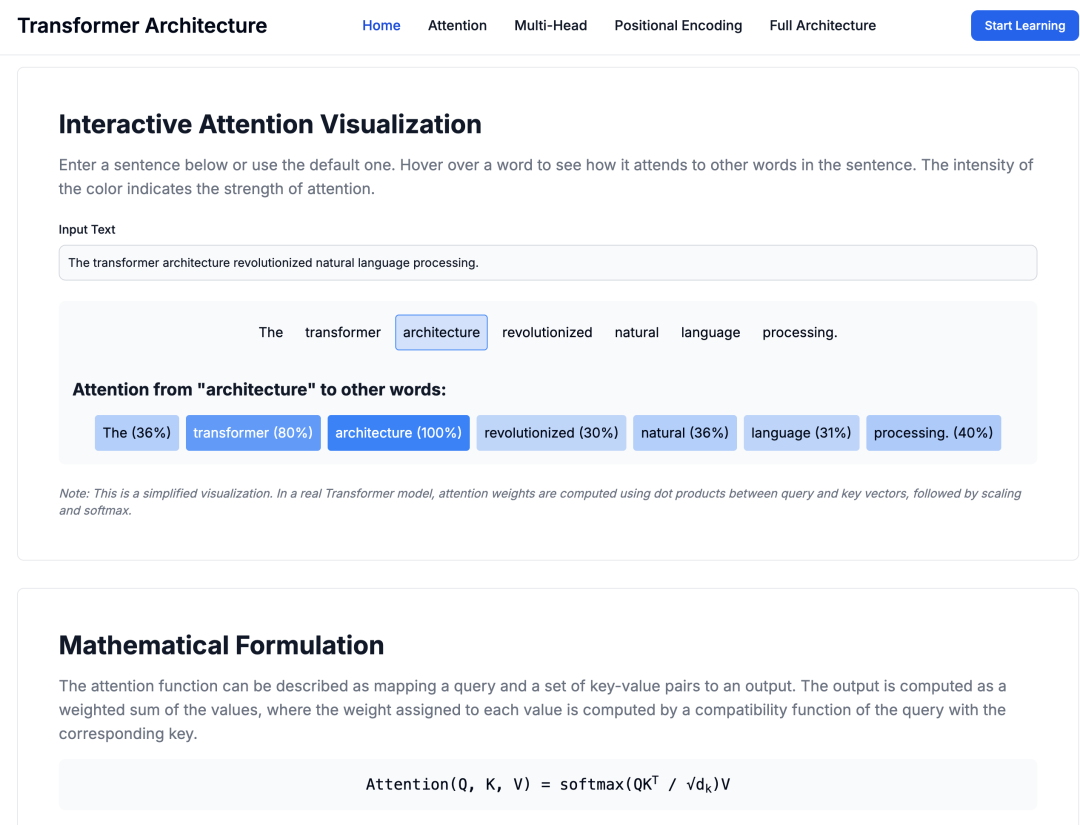Click the Transformer Architecture site title
The height and width of the screenshot is (825, 1080).
[142, 26]
